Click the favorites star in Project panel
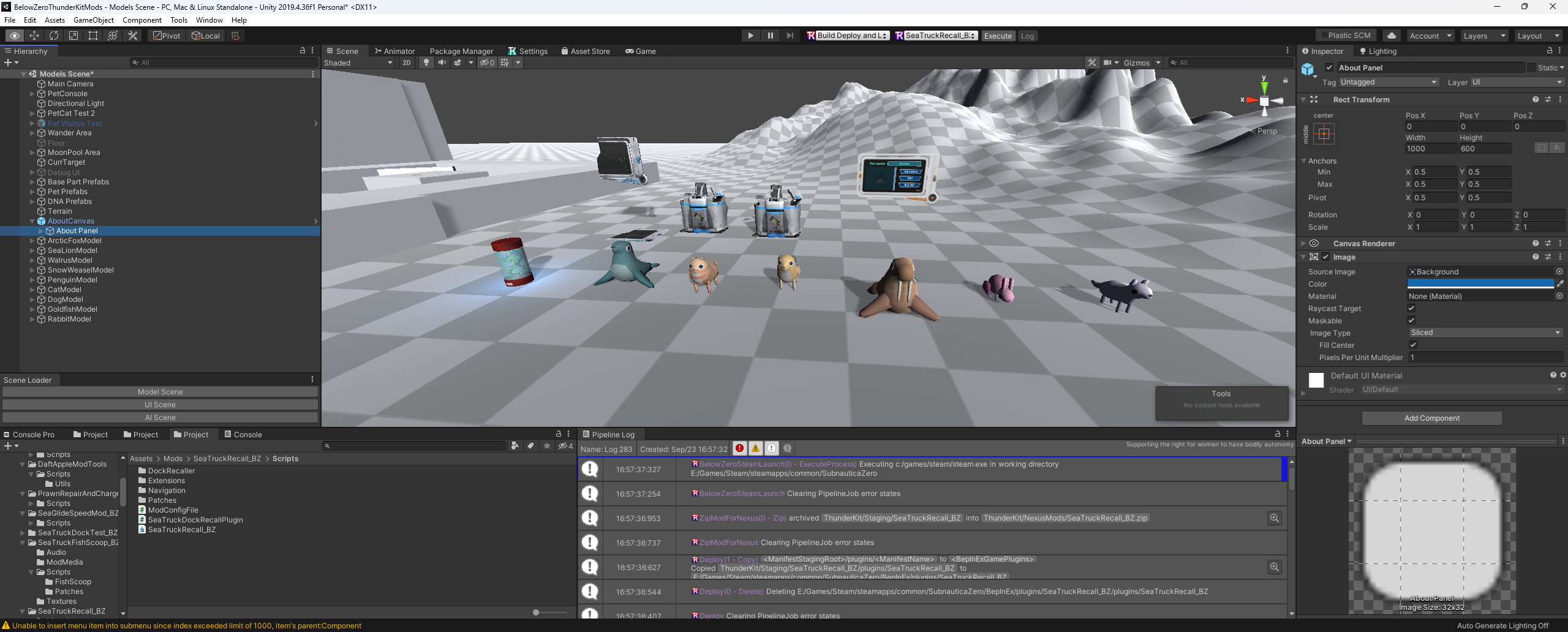The width and height of the screenshot is (1568, 632). 547,446
